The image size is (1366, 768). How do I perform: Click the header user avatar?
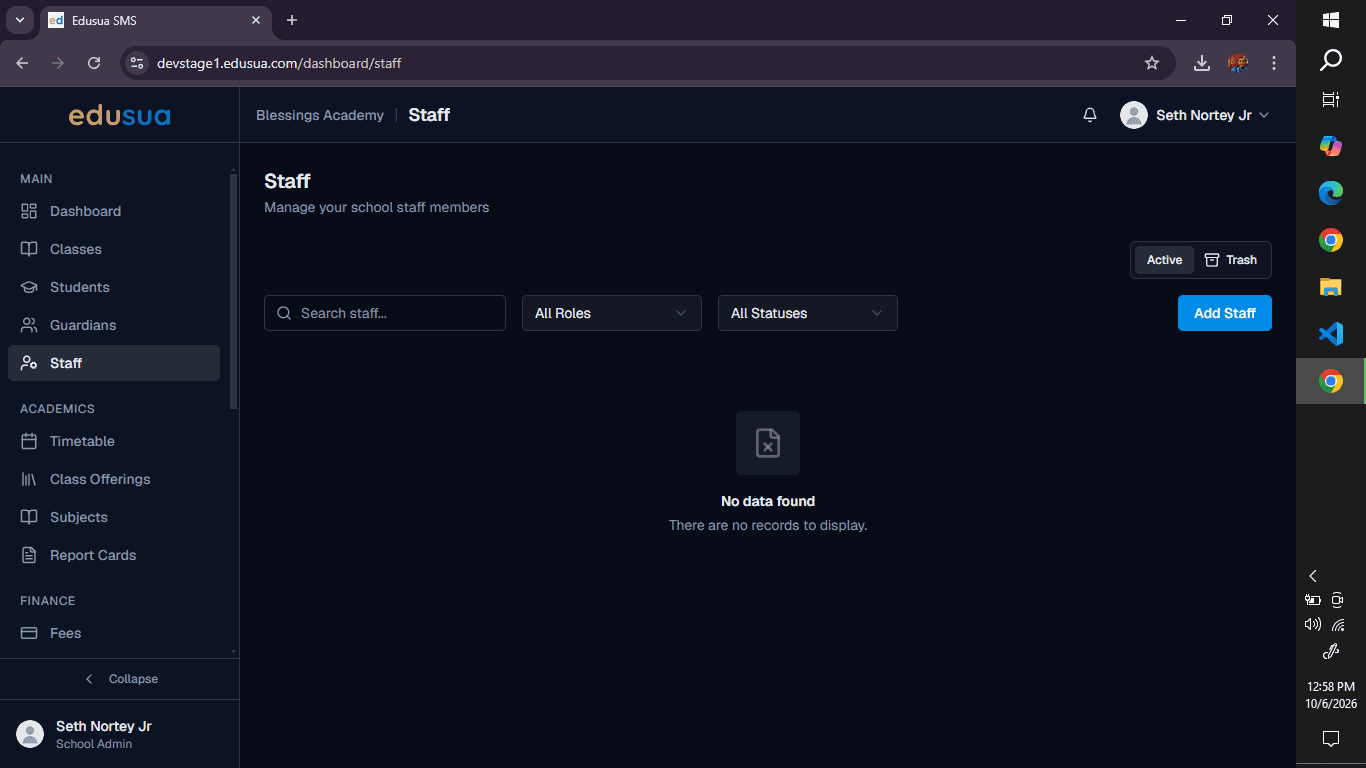pos(1134,115)
